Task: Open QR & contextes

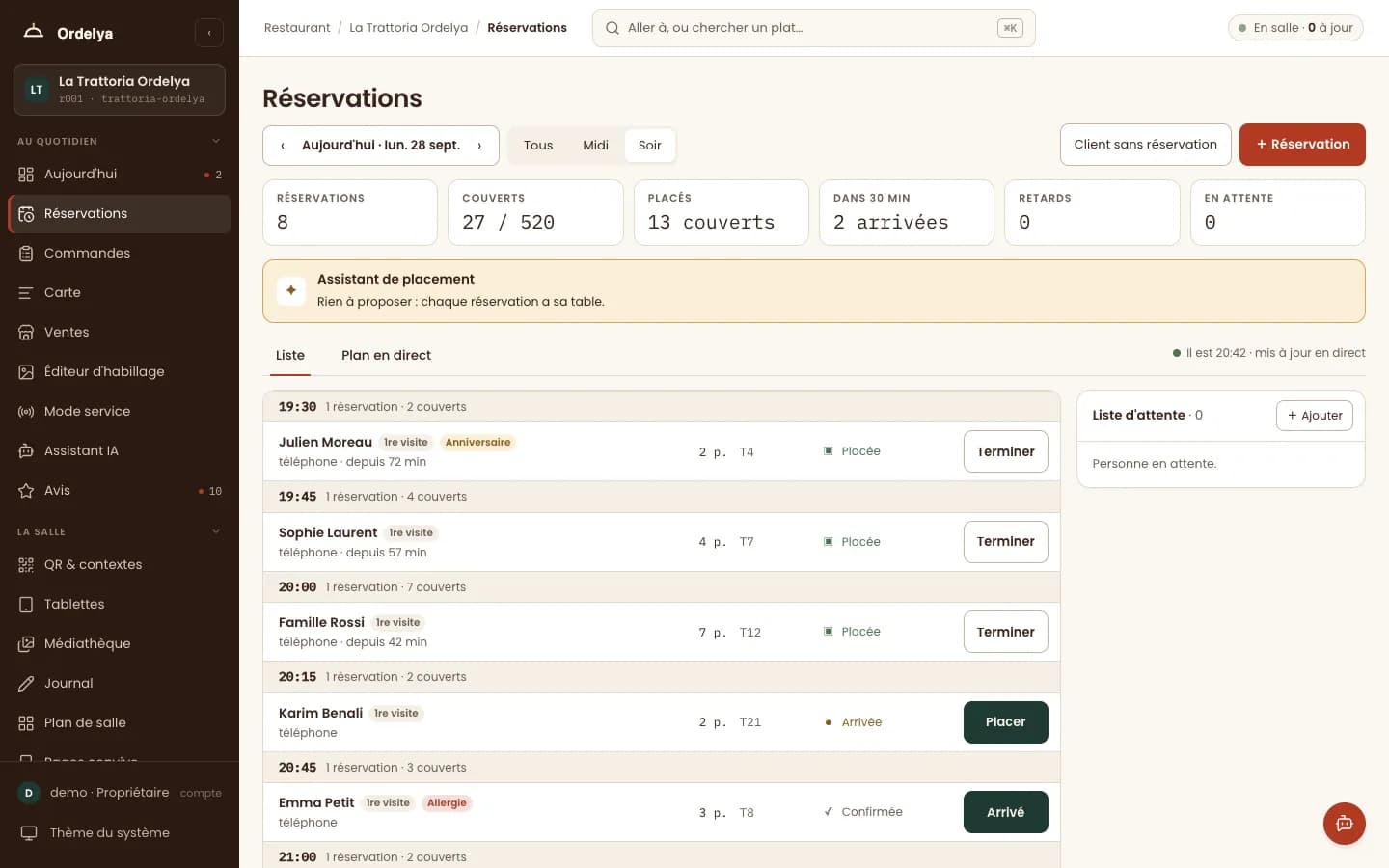Action: click(x=120, y=564)
